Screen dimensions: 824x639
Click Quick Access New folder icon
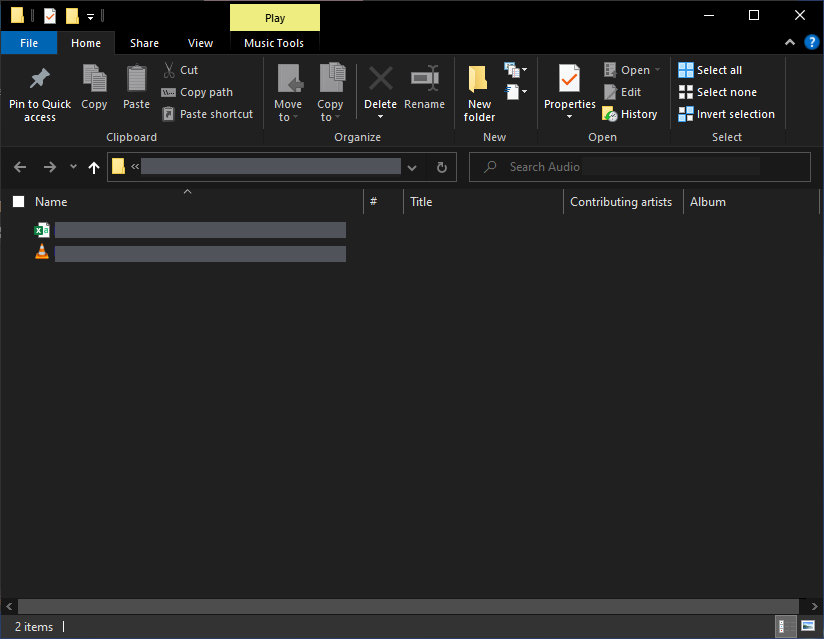(x=72, y=16)
